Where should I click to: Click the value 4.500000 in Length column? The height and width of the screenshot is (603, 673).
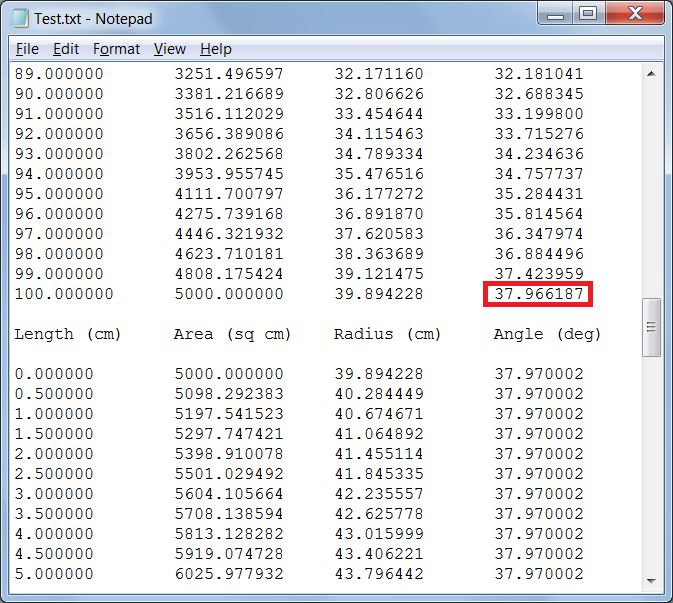(x=54, y=554)
